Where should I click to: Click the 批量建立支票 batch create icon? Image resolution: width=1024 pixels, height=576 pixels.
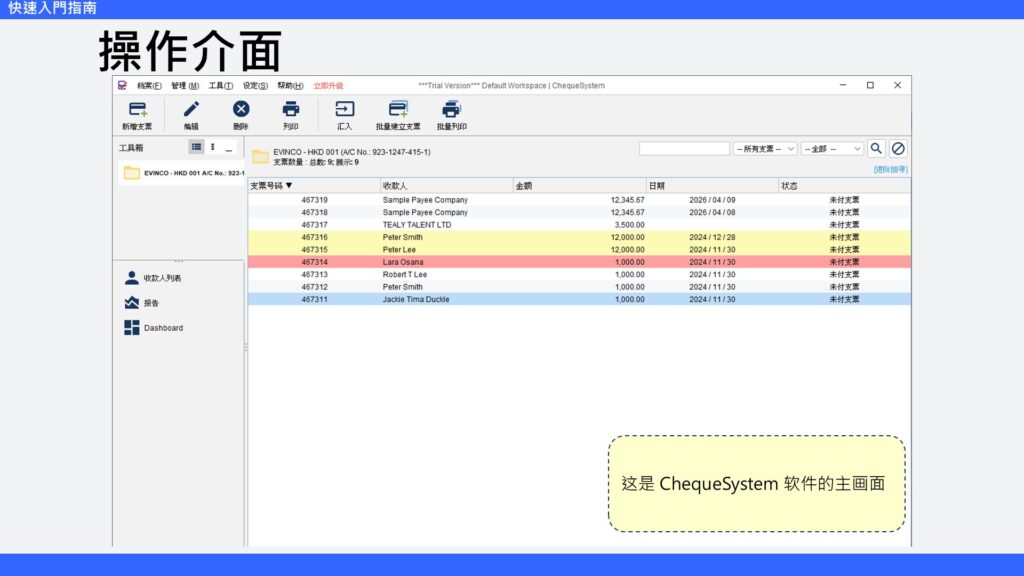(398, 109)
